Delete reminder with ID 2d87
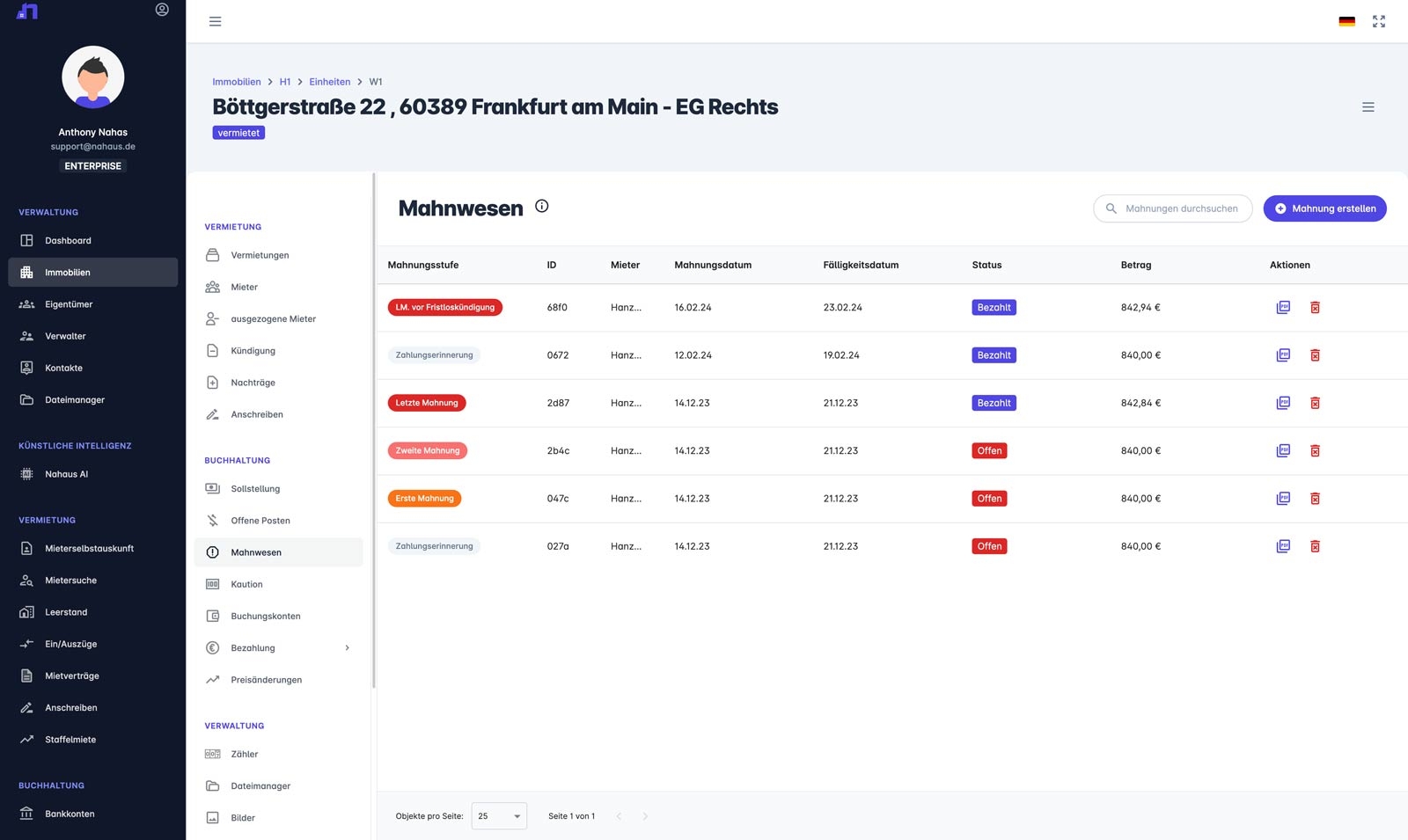Viewport: 1408px width, 840px height. (x=1315, y=403)
